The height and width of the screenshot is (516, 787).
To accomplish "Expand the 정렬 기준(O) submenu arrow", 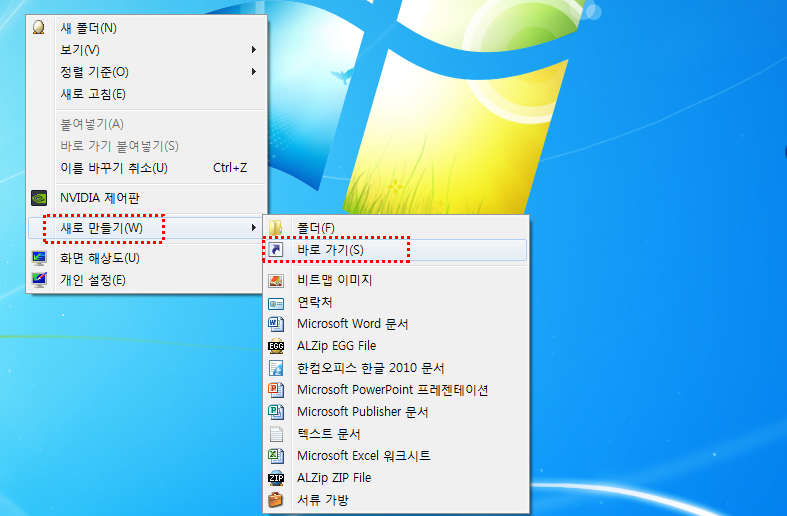I will pyautogui.click(x=253, y=71).
